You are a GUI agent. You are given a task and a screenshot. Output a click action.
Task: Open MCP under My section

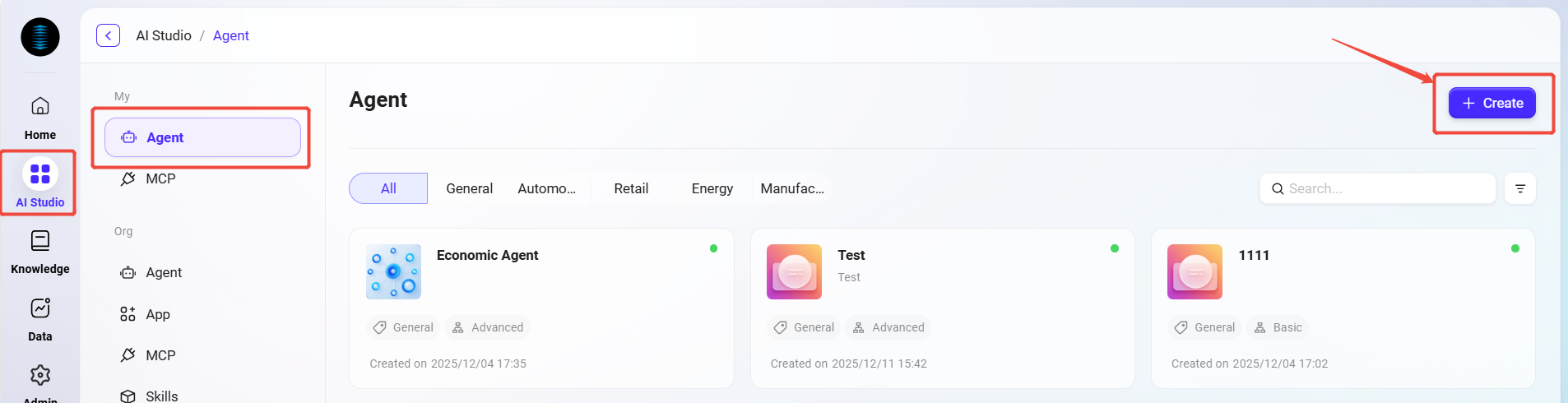point(160,178)
